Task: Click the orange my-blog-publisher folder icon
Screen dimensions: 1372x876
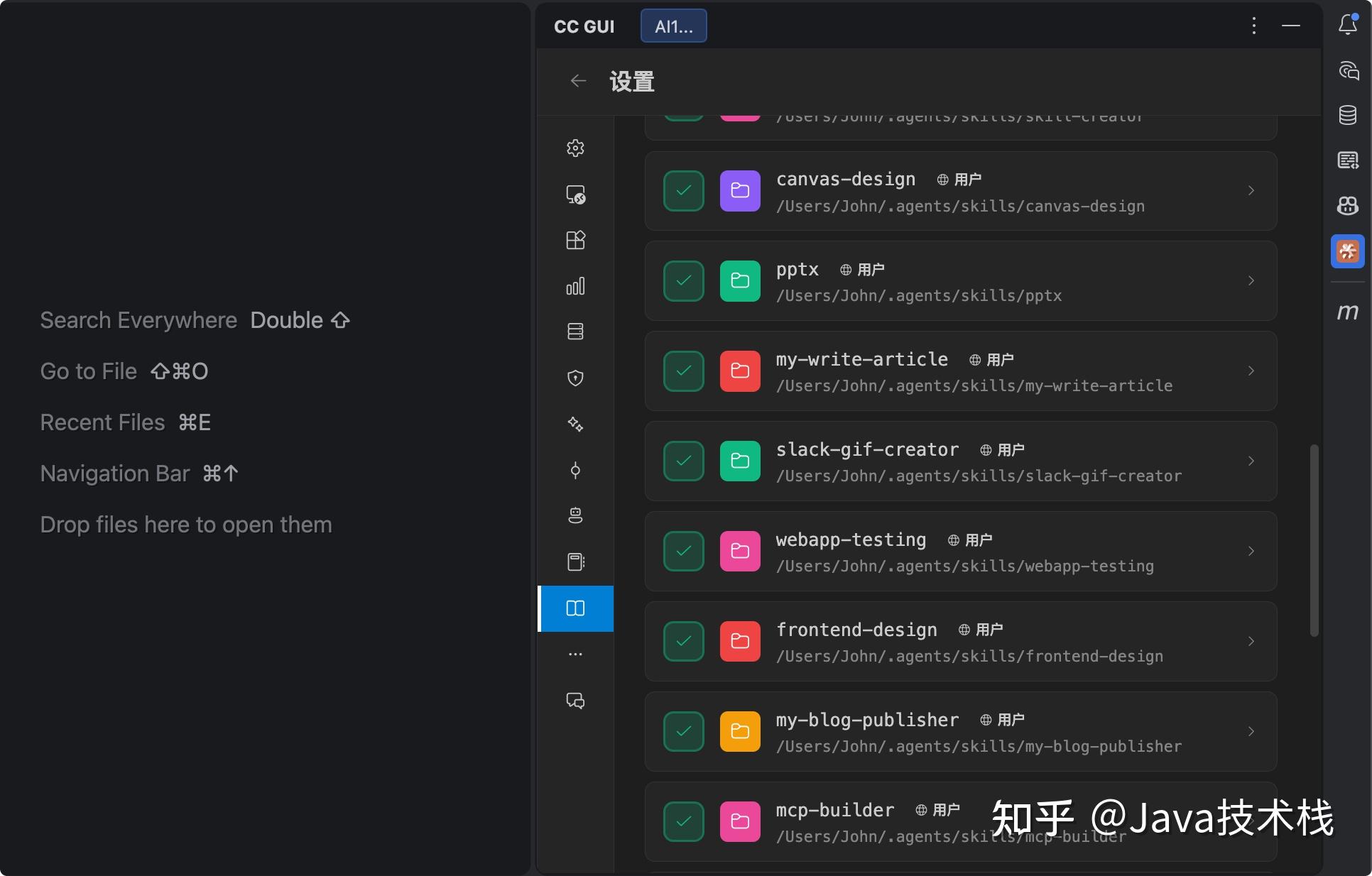Action: [740, 731]
